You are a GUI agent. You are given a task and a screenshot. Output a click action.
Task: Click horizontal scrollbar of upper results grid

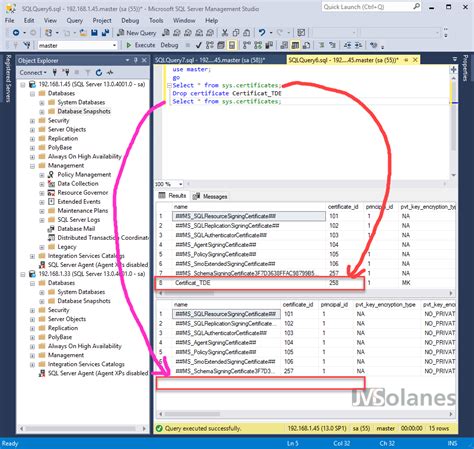click(x=305, y=293)
